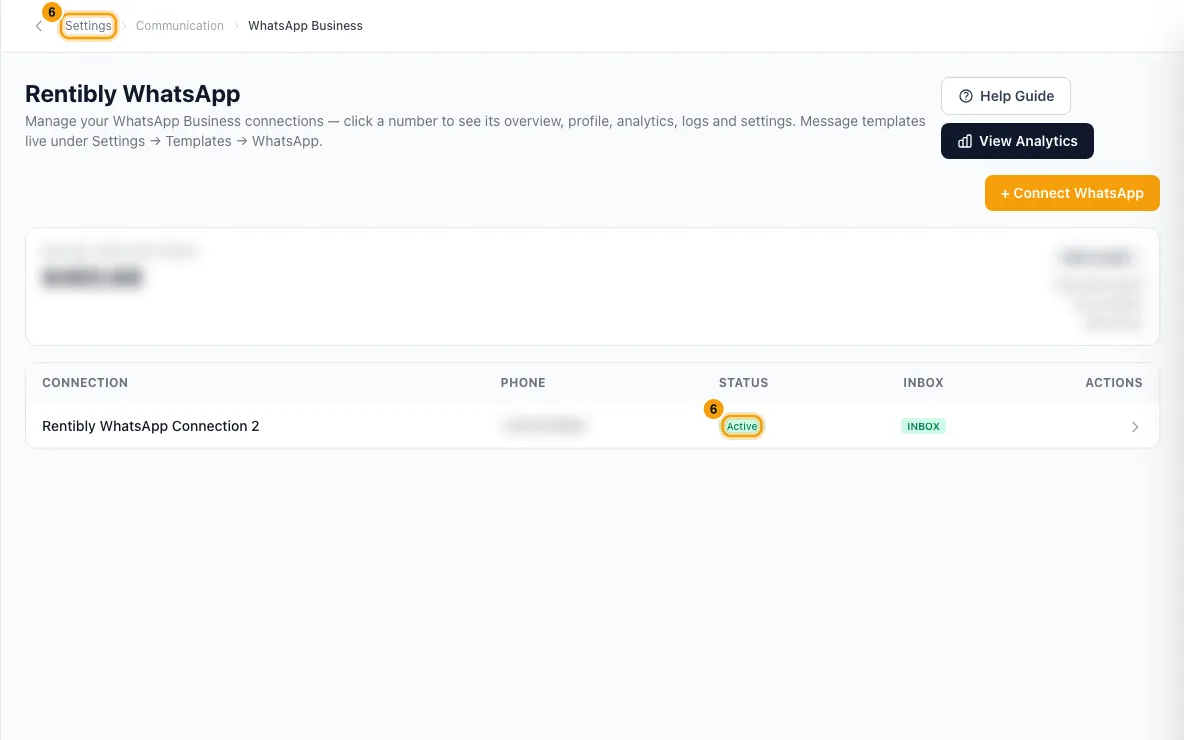Viewport: 1184px width, 740px height.
Task: Open the Communication breadcrumb link
Action: tap(180, 26)
